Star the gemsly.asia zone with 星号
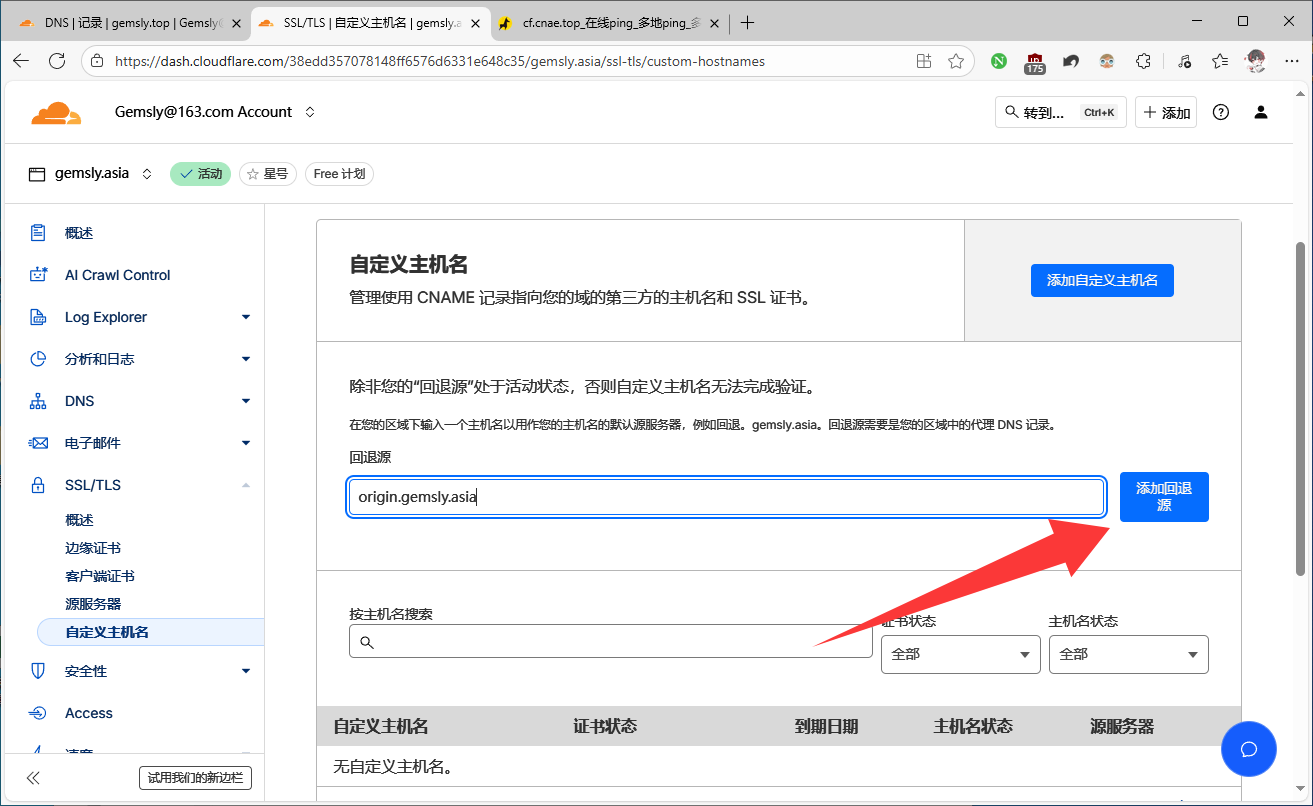The image size is (1313, 806). click(x=267, y=173)
